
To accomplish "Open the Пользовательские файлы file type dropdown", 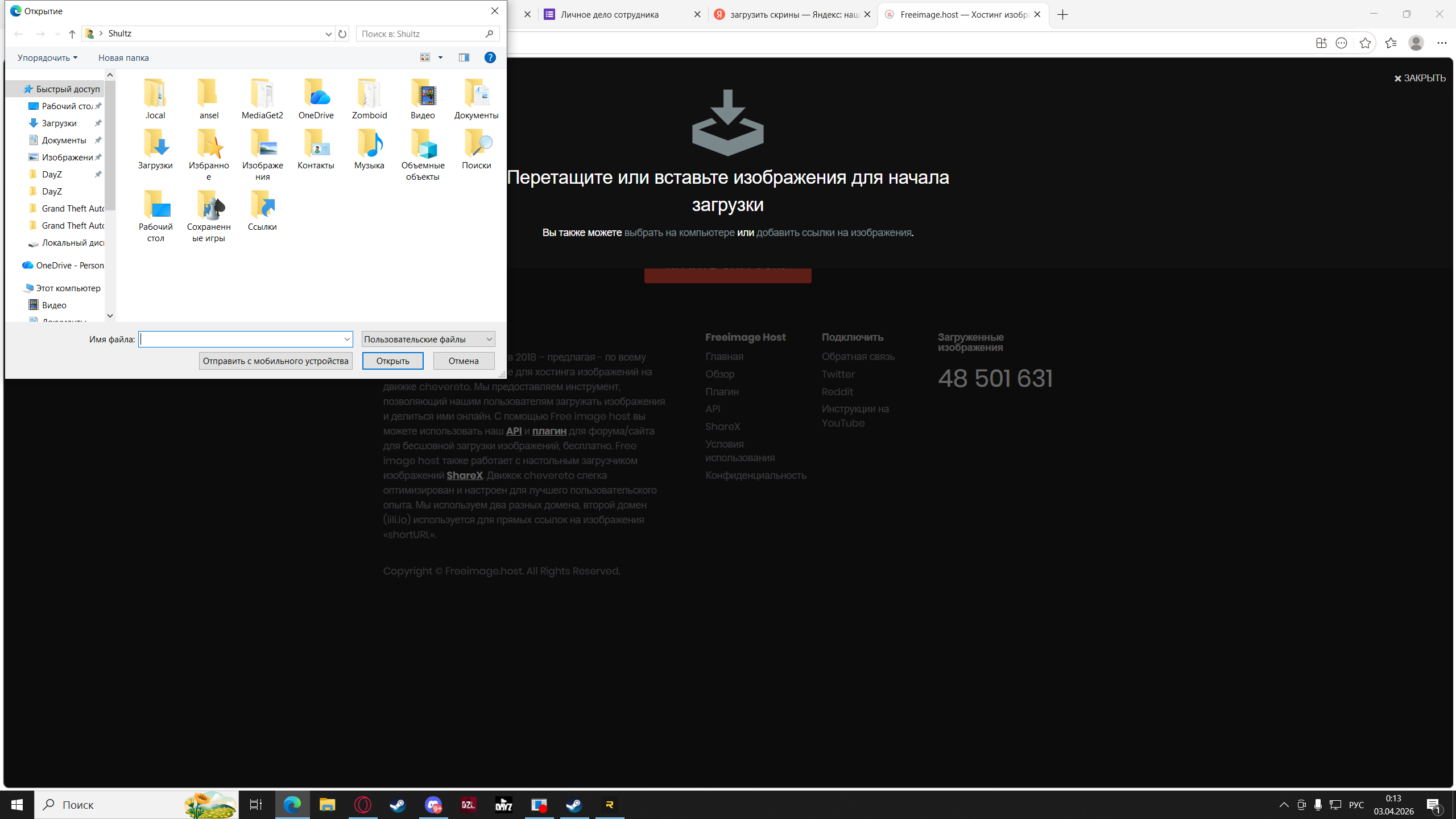I will point(428,340).
